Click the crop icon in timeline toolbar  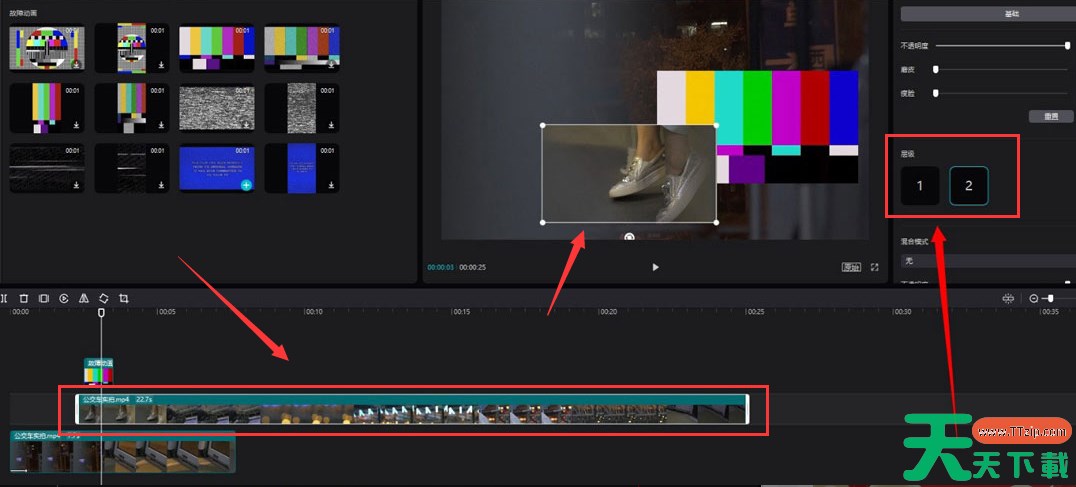tap(124, 298)
